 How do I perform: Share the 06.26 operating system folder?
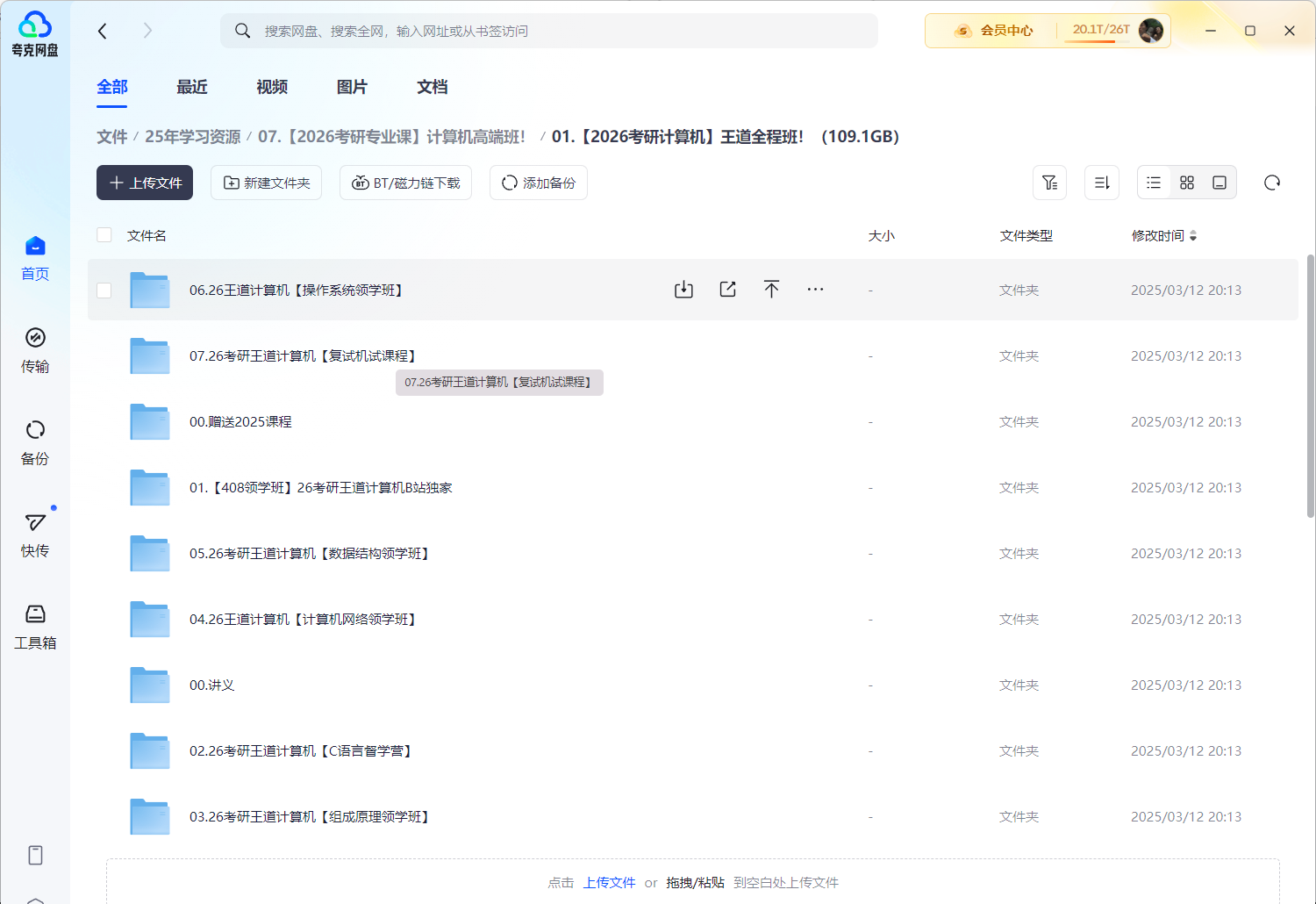click(x=727, y=290)
